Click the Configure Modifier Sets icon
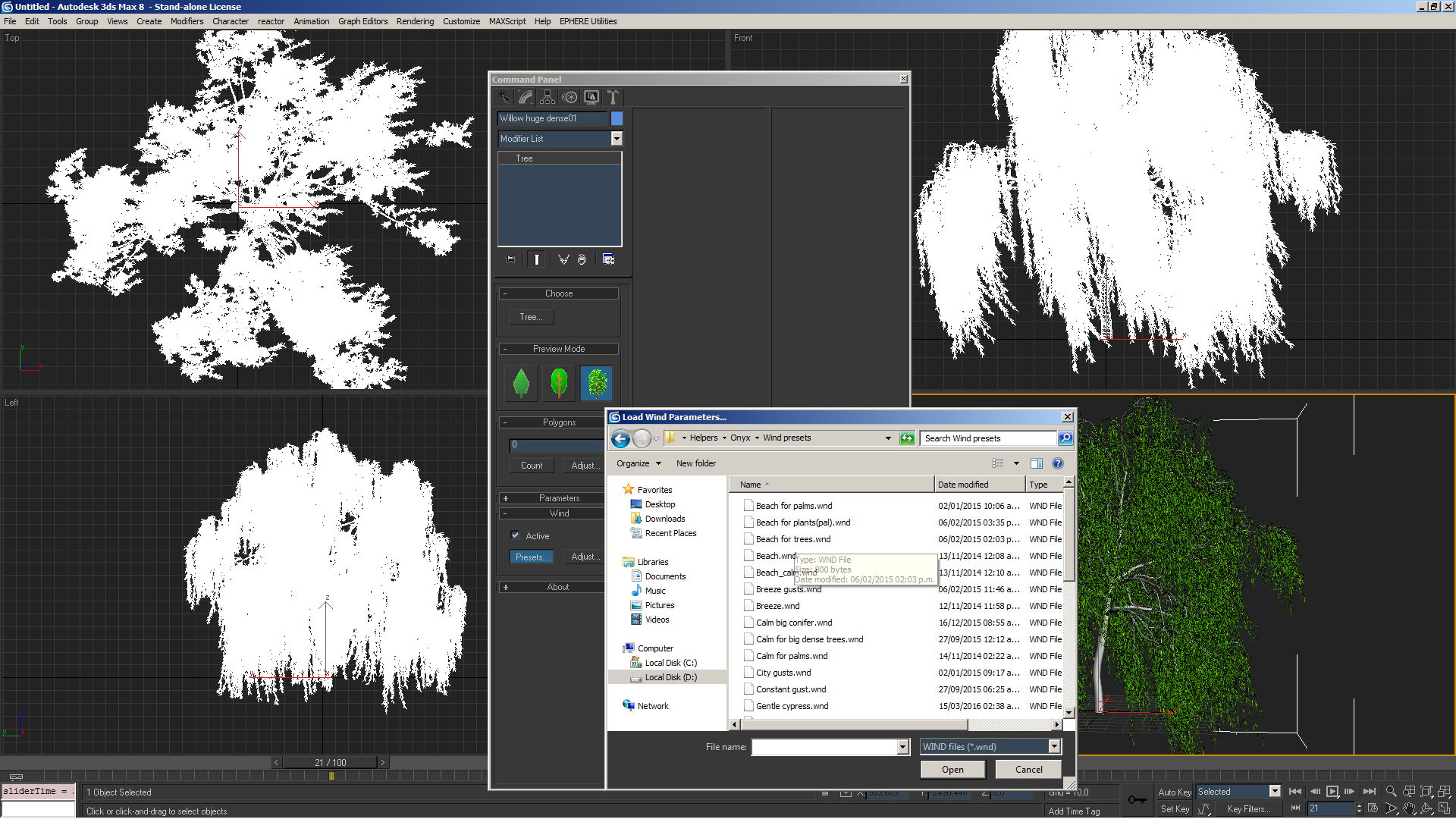Viewport: 1456px width, 819px height. (x=608, y=259)
